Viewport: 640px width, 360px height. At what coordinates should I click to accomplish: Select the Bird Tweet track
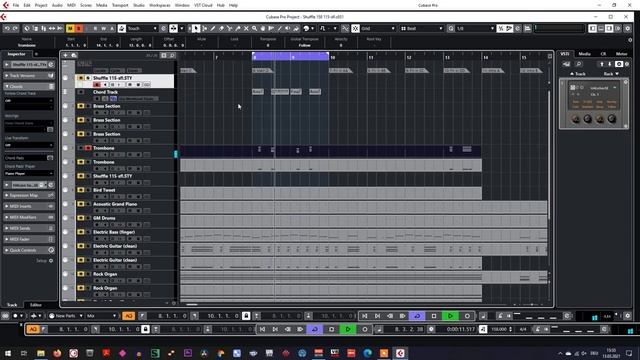click(104, 190)
